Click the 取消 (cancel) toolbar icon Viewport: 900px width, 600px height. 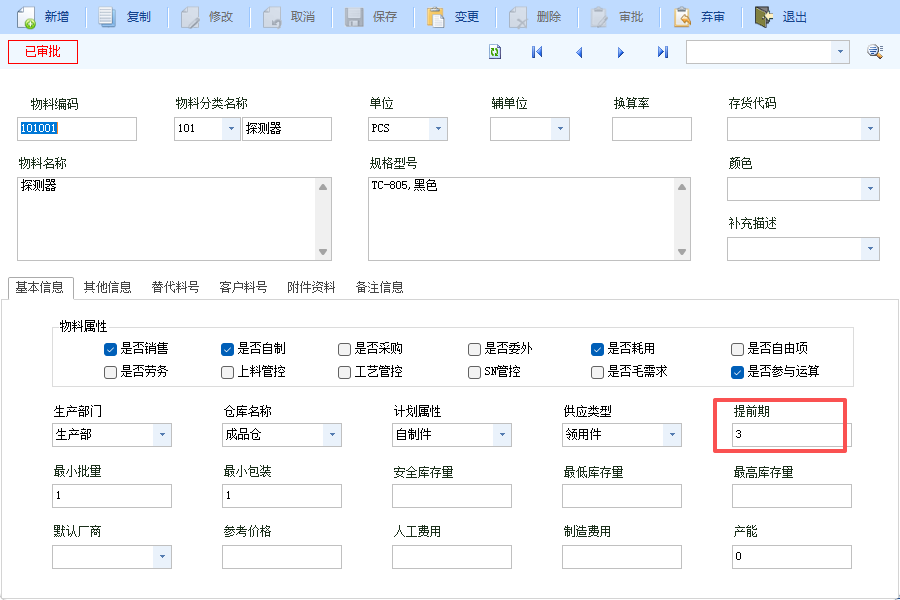pos(272,17)
